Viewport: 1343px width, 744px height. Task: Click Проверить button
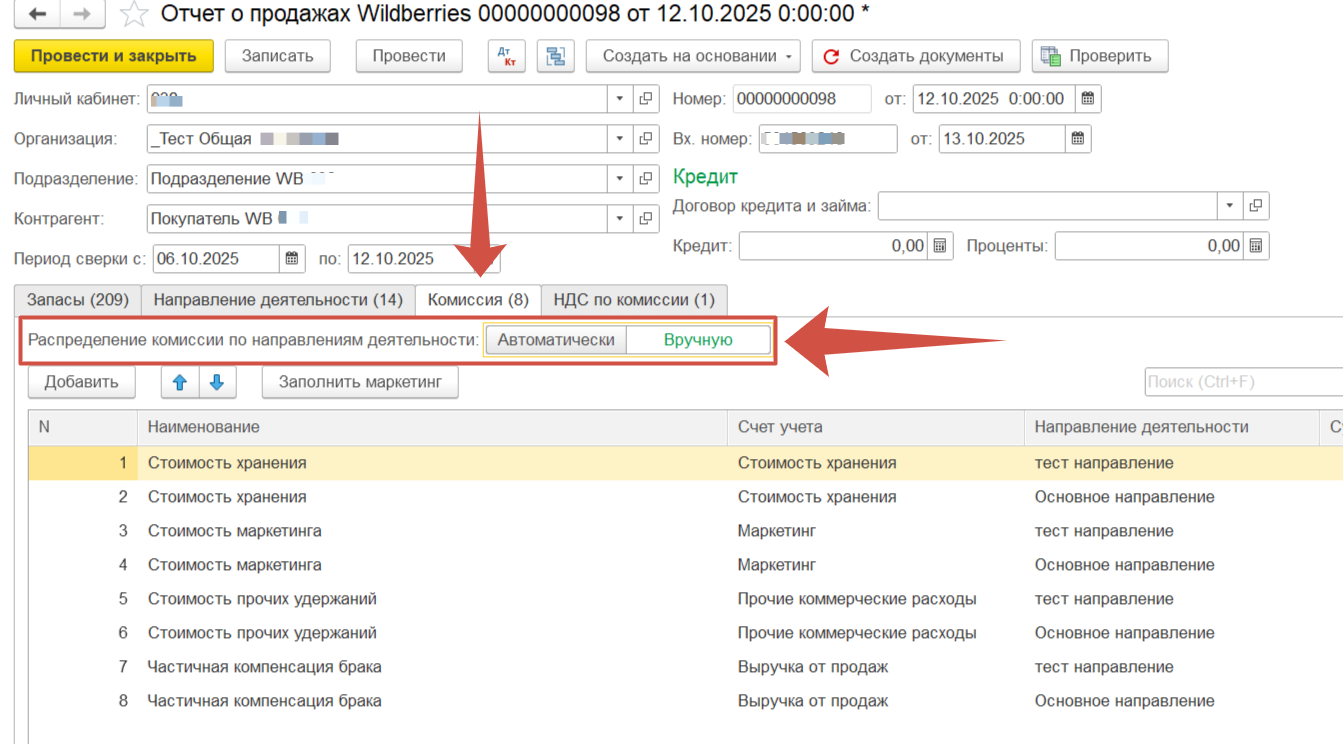(1100, 56)
